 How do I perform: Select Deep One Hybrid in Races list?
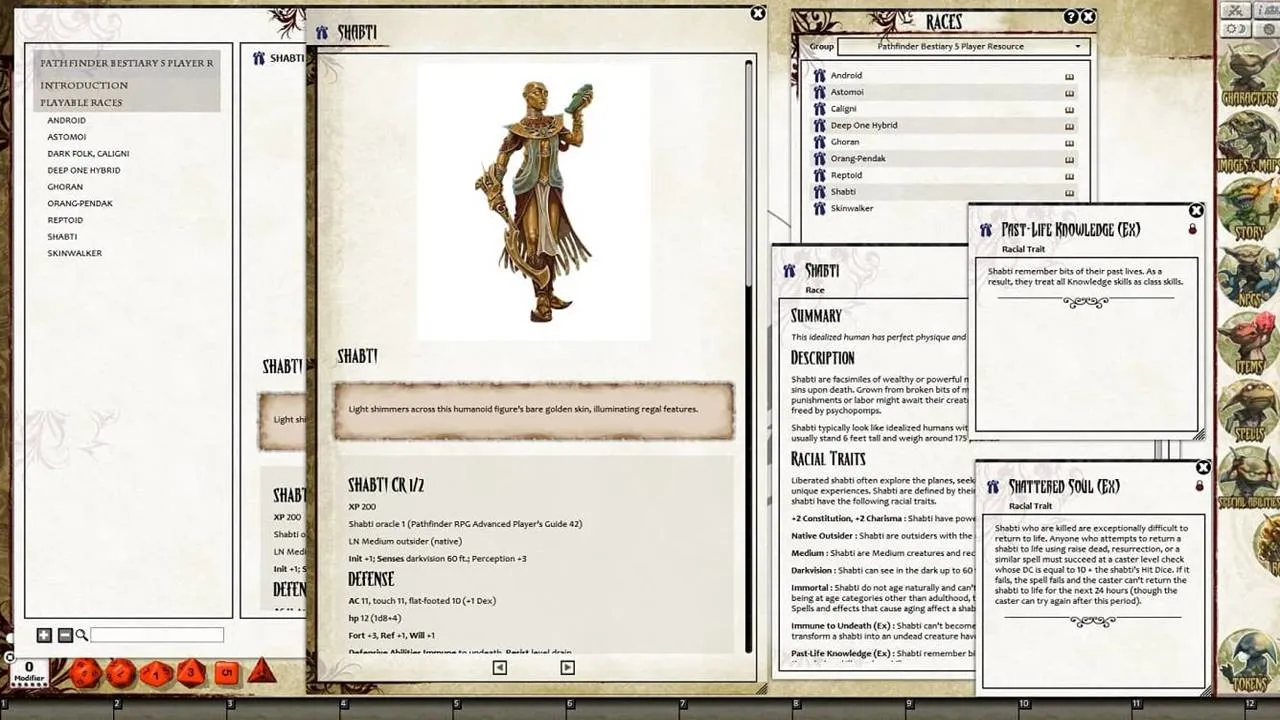[x=864, y=125]
